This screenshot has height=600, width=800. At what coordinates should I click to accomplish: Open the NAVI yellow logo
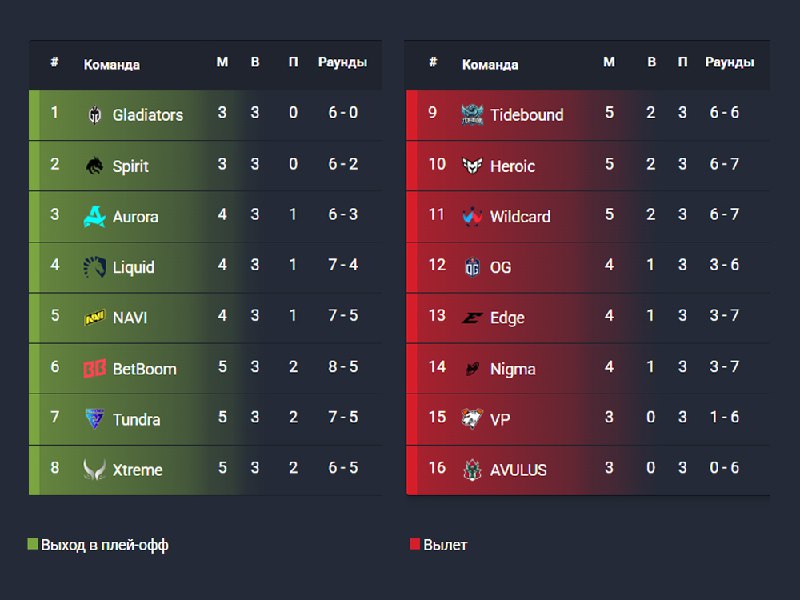pyautogui.click(x=94, y=317)
